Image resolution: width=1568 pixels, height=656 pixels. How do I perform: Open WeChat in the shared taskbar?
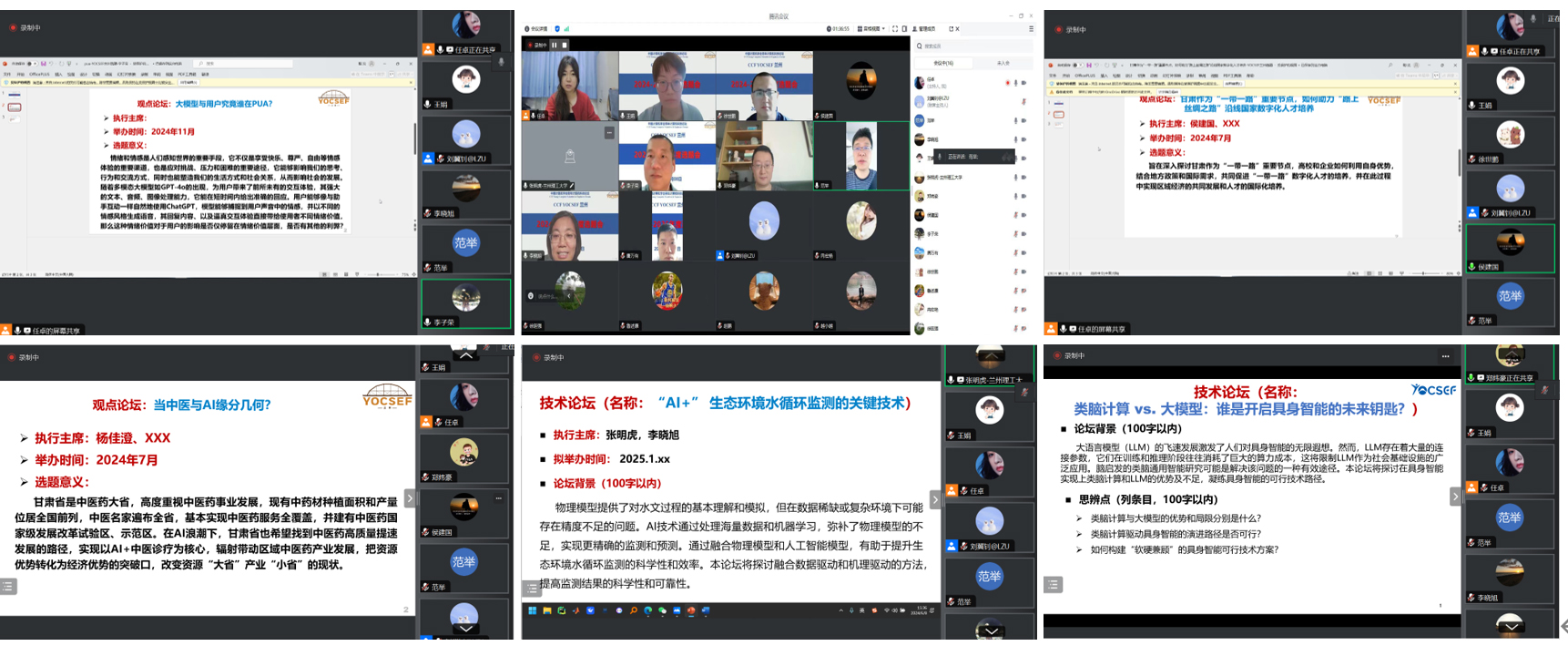[x=663, y=610]
